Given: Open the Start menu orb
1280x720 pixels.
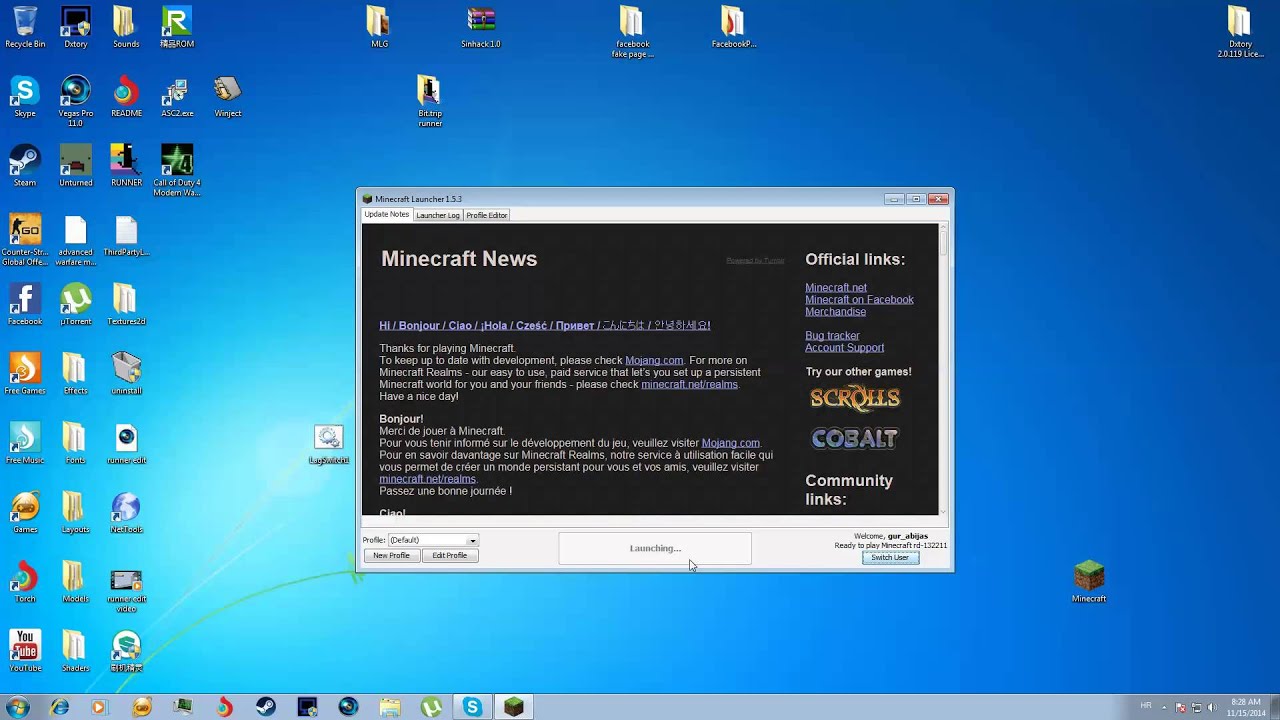Looking at the screenshot, I should (17, 707).
